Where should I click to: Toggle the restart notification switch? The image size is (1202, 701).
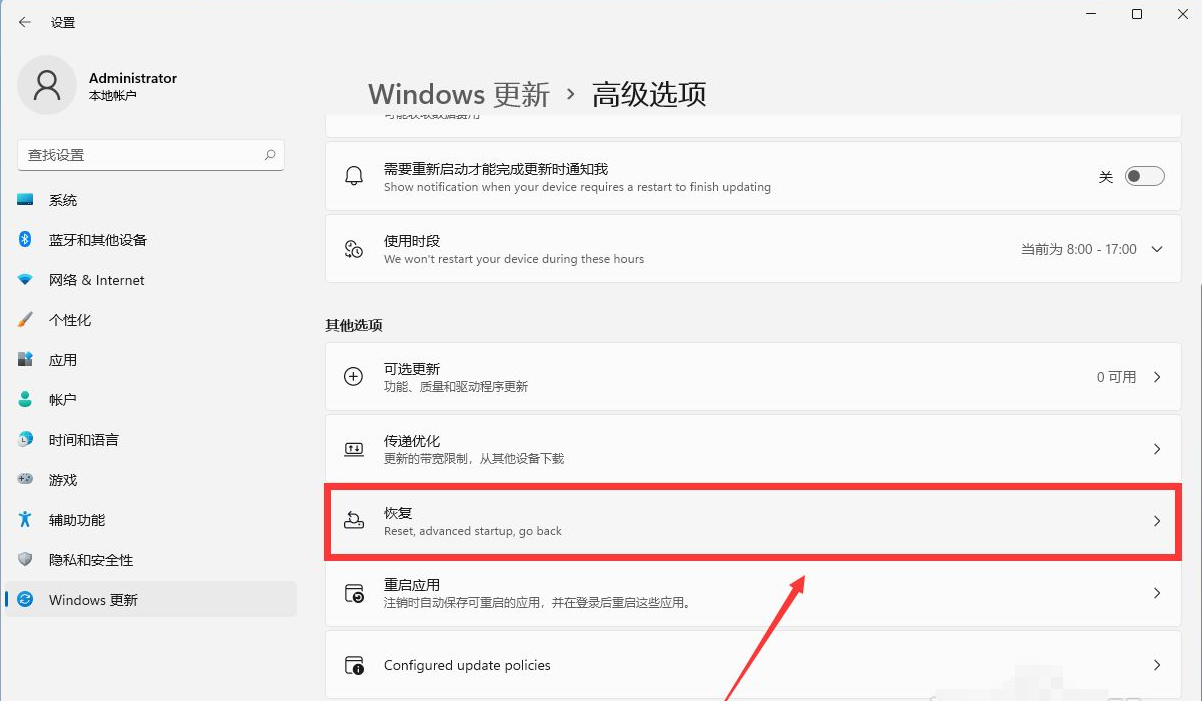coord(1145,177)
